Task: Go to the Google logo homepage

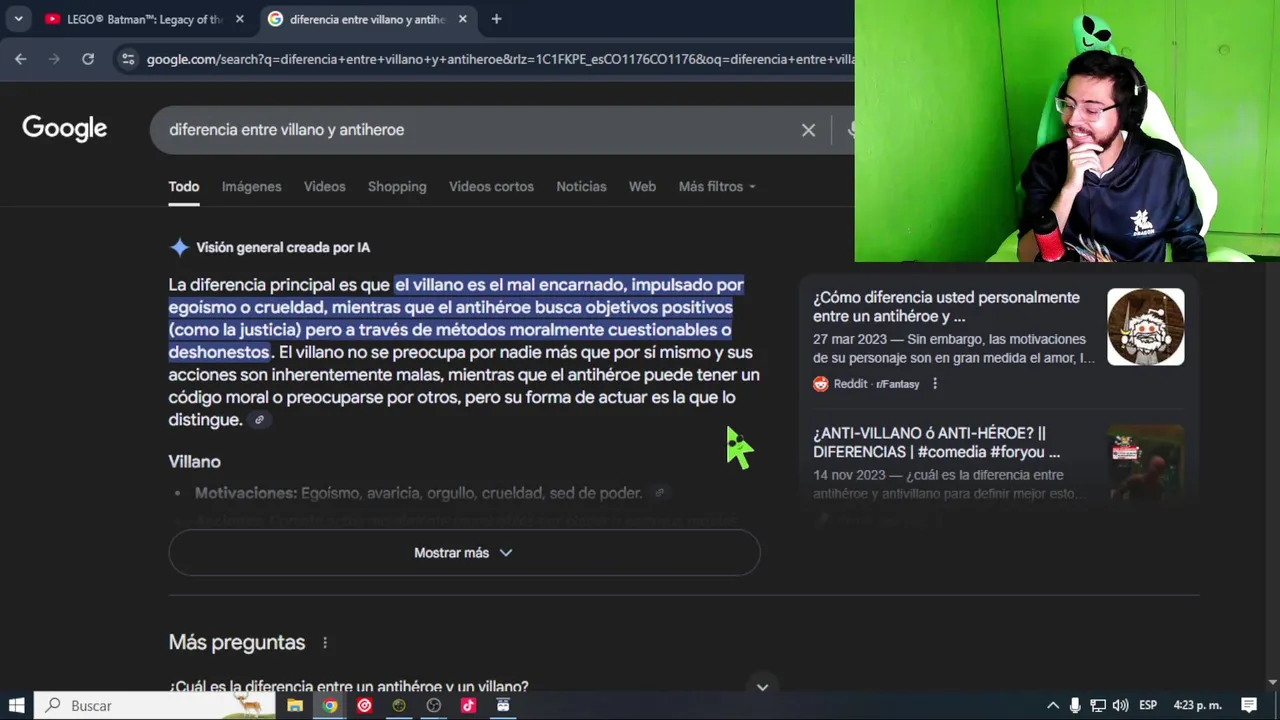Action: (x=64, y=128)
